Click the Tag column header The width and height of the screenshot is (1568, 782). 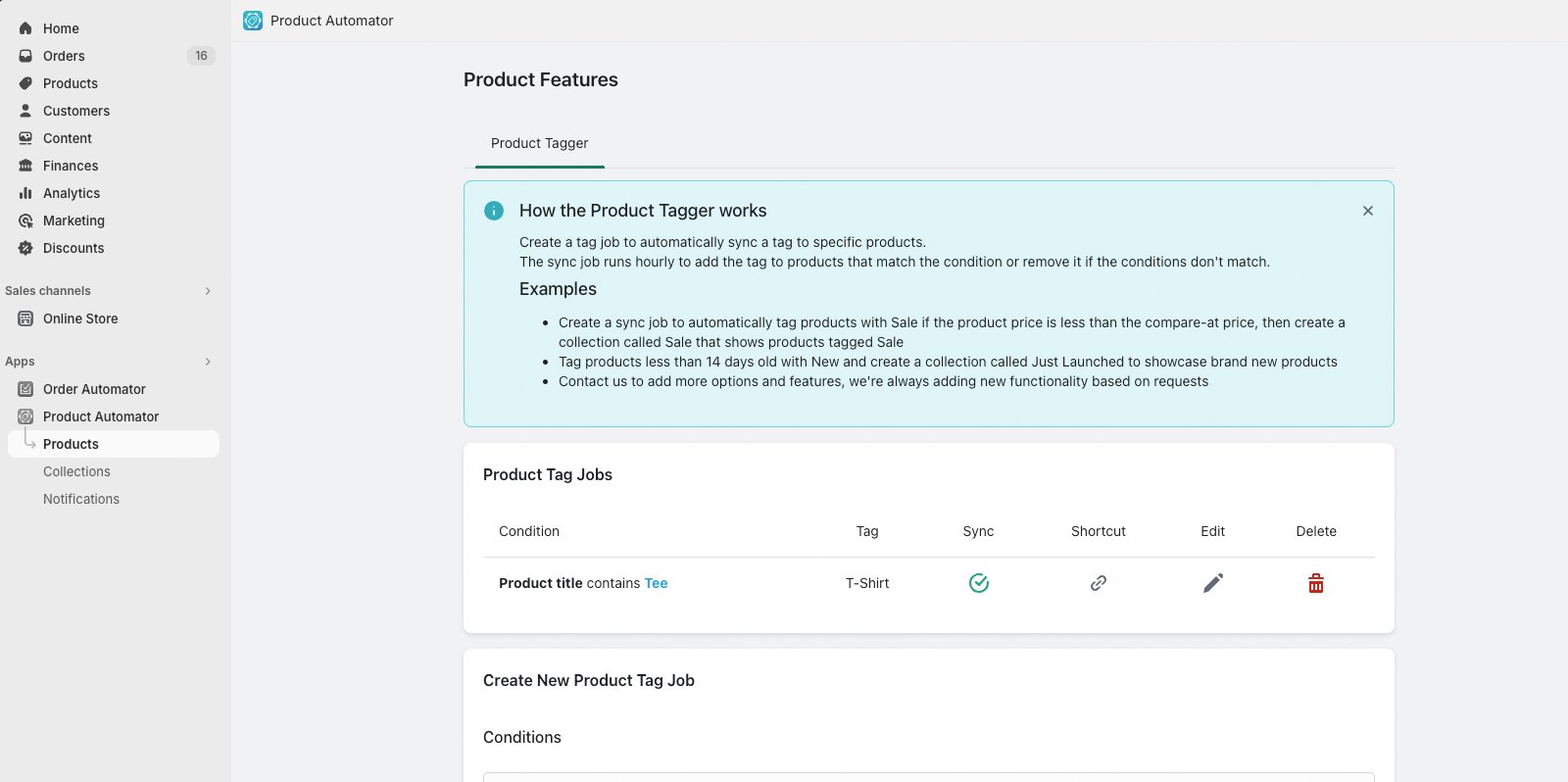click(867, 531)
